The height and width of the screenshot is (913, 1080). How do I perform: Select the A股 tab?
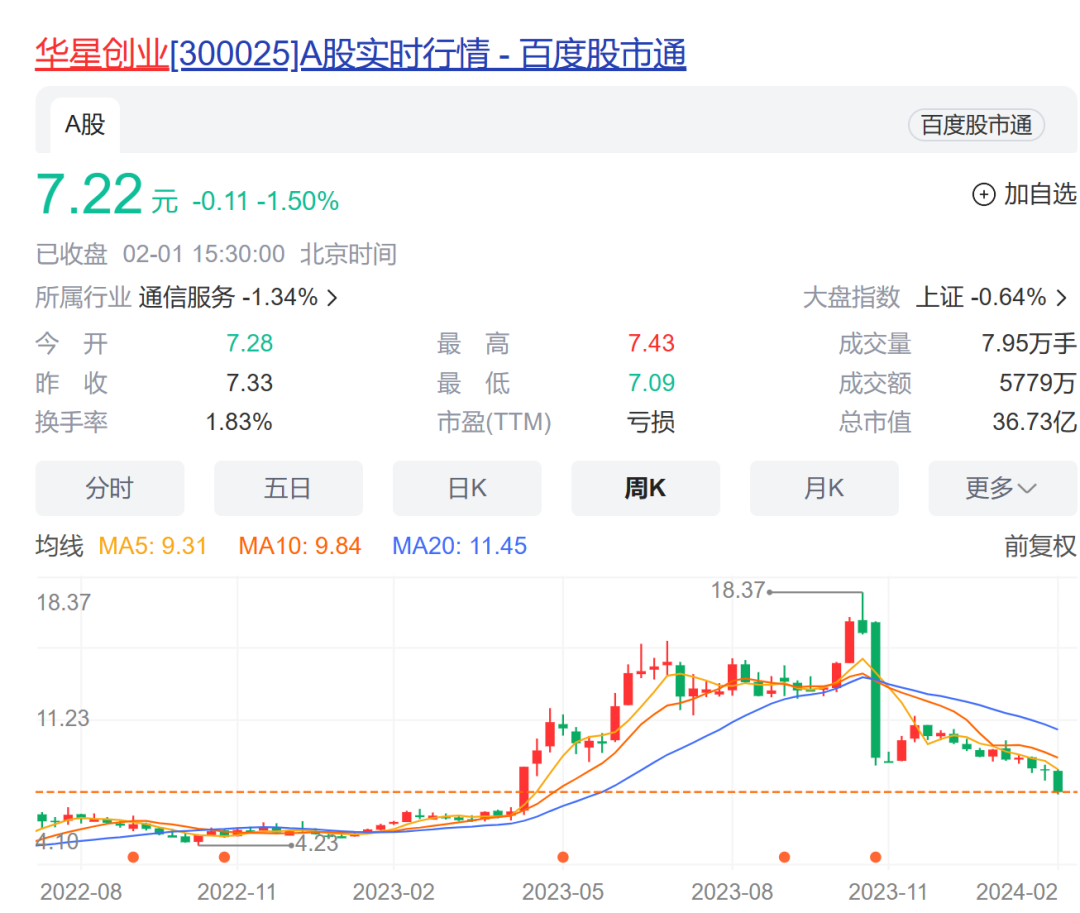coord(85,125)
